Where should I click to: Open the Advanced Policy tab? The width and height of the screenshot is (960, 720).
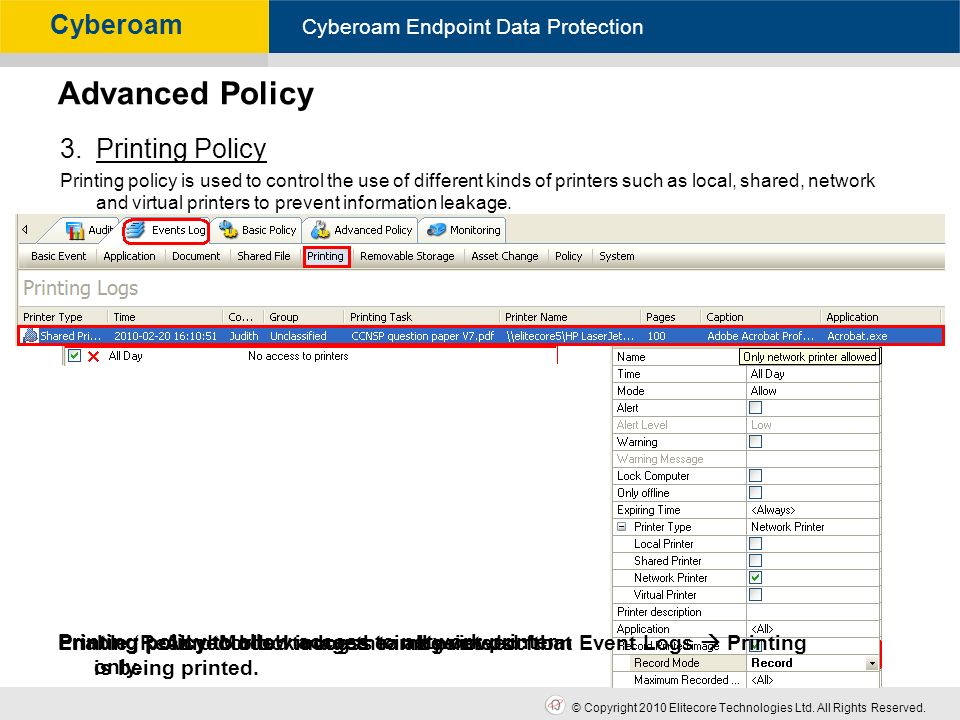point(362,230)
